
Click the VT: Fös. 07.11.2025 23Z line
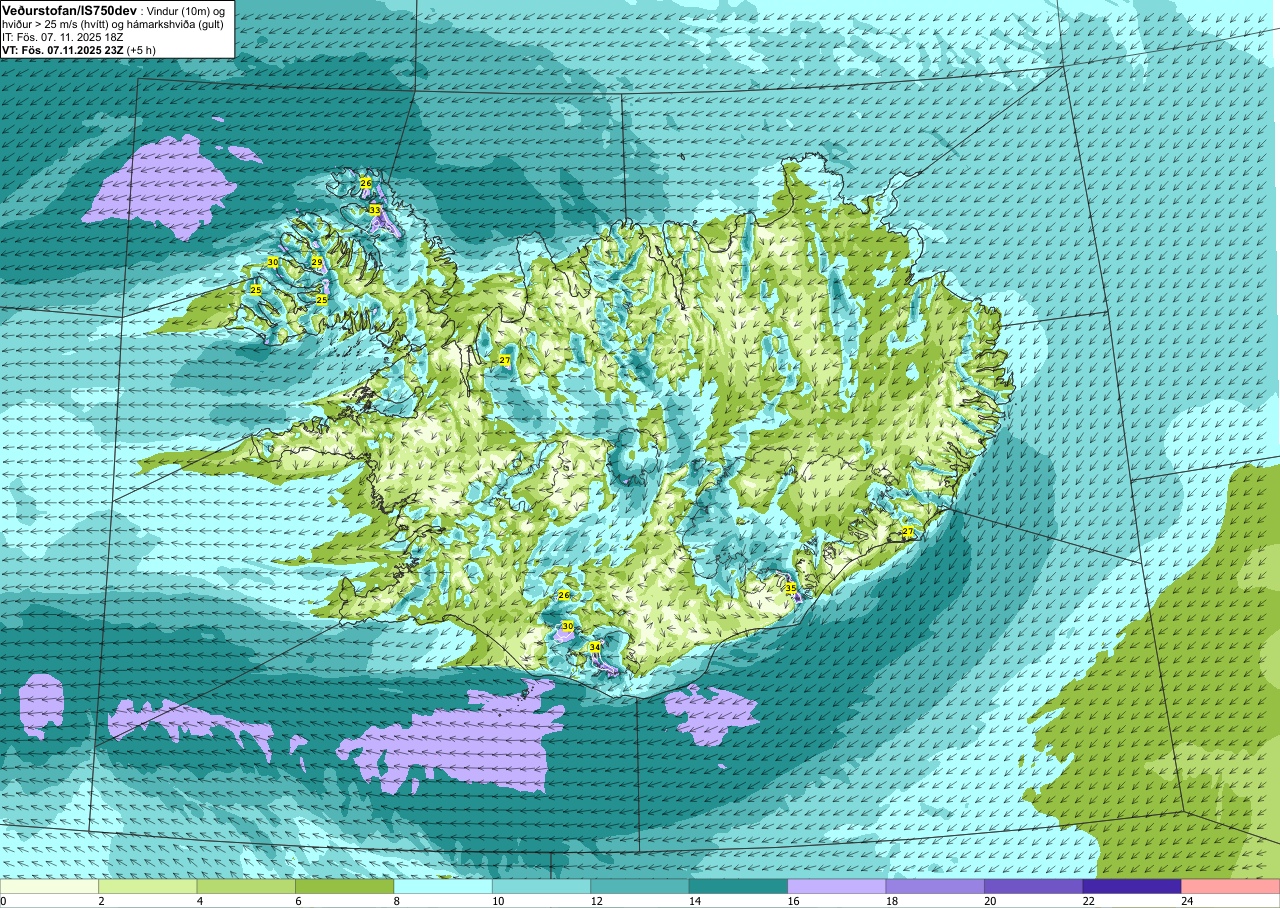(65, 50)
